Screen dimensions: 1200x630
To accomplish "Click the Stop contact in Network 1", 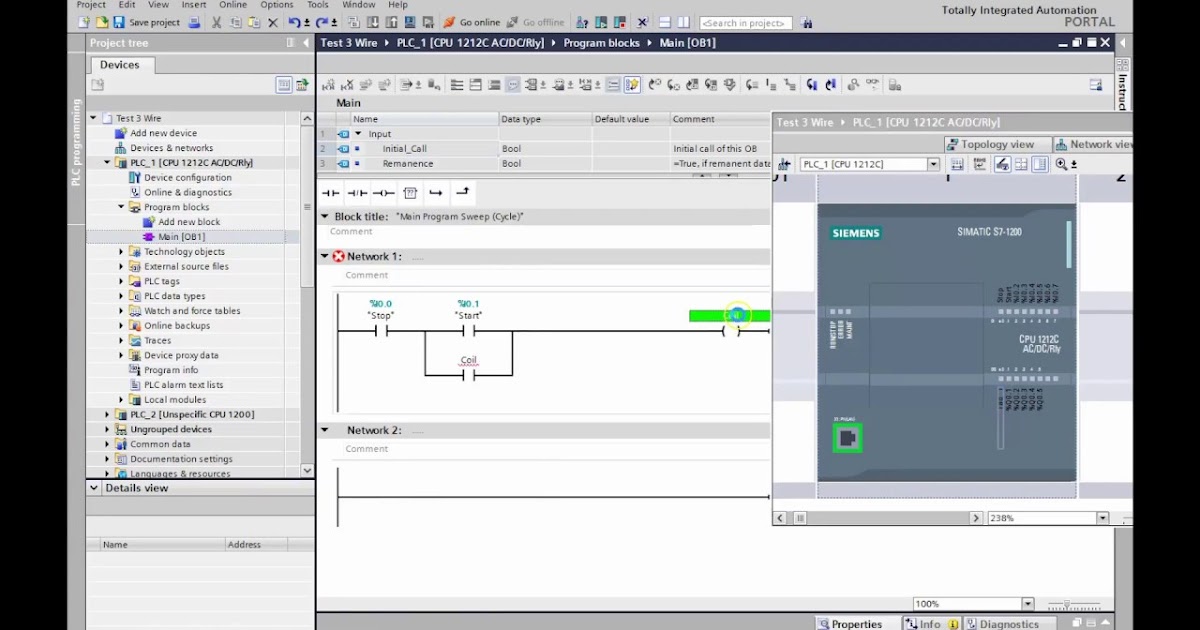I will [x=381, y=332].
